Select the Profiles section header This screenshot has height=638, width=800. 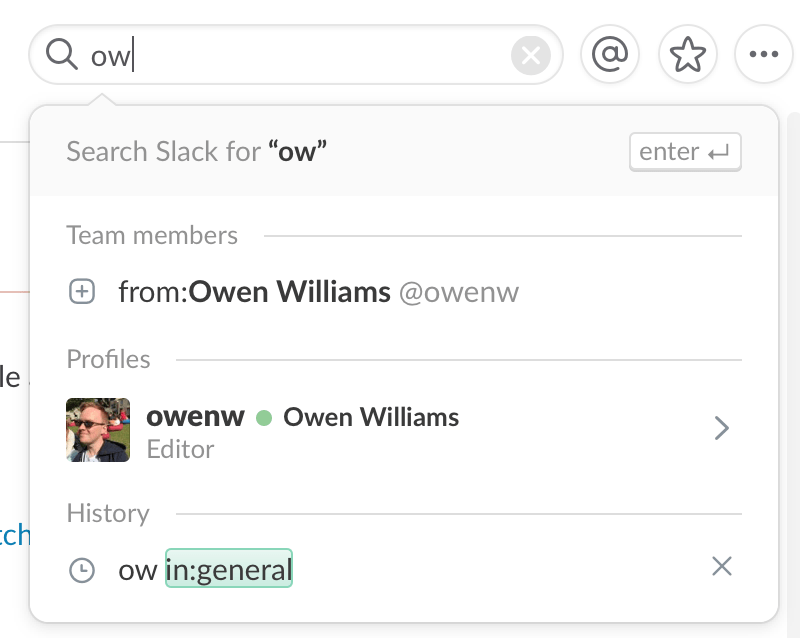click(108, 359)
